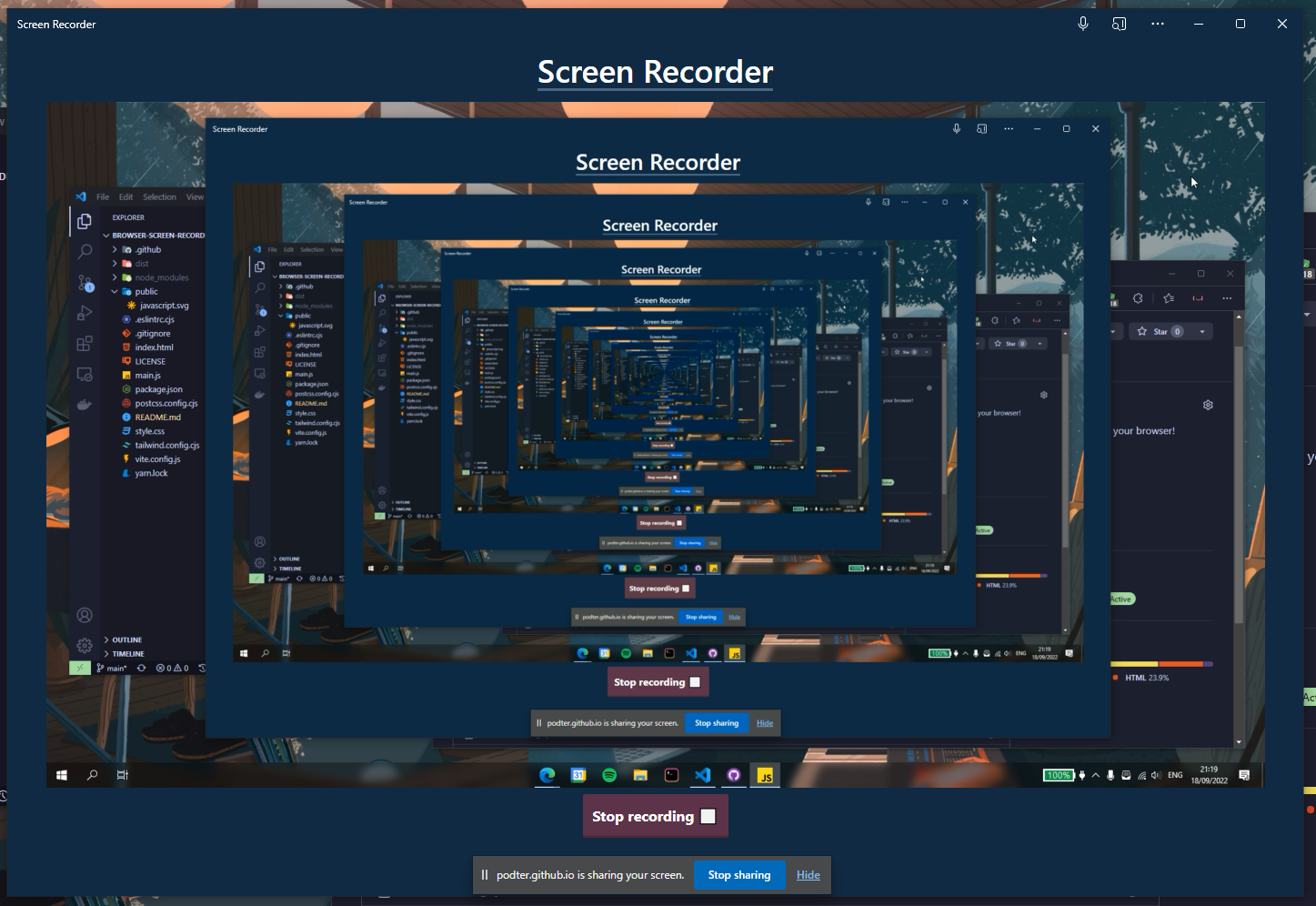Open the Edit menu in the largest previewed VS Code
Viewport: 1316px width, 906px height.
tap(126, 196)
